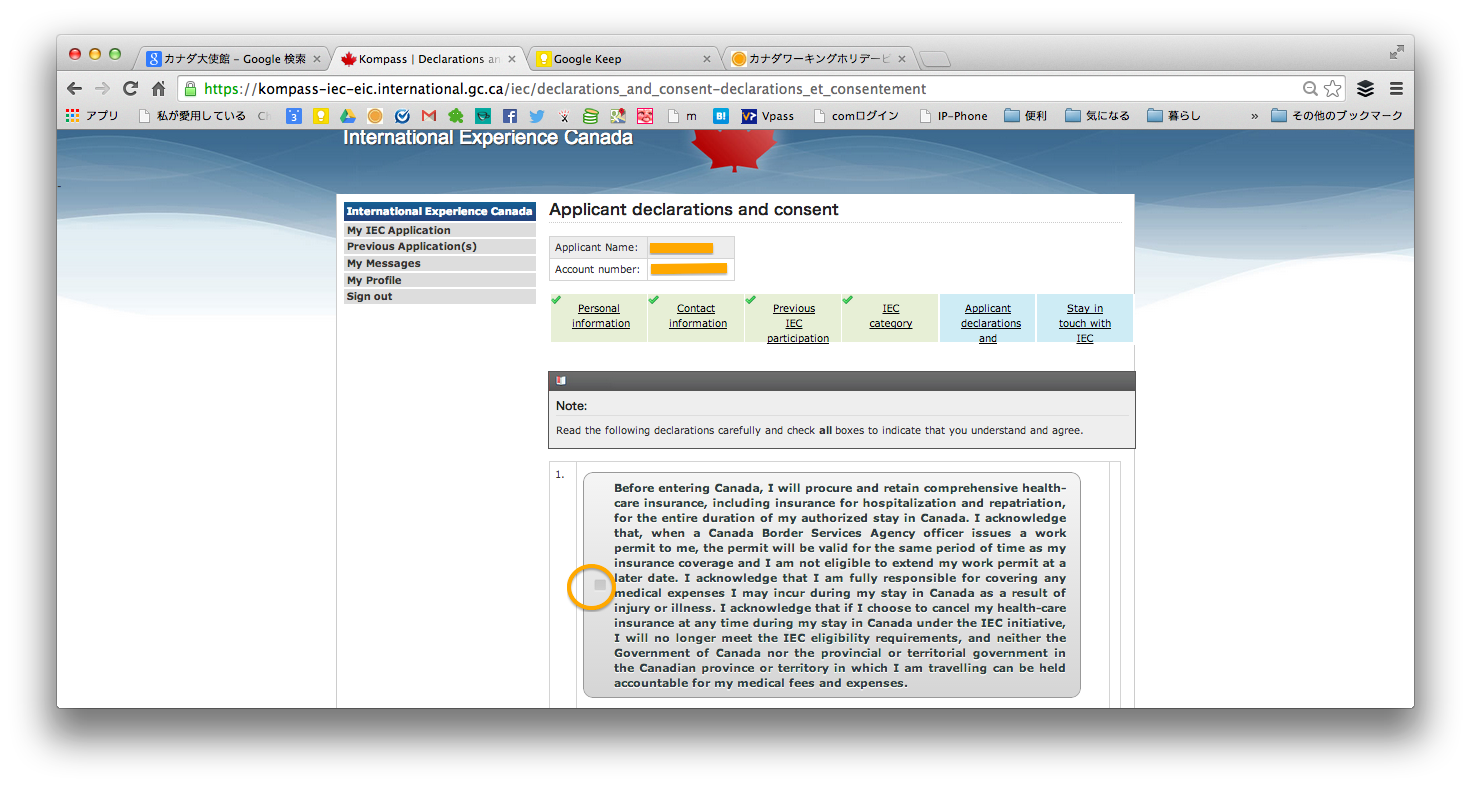Open the Google Drive bookmark
This screenshot has width=1471, height=787.
(348, 116)
